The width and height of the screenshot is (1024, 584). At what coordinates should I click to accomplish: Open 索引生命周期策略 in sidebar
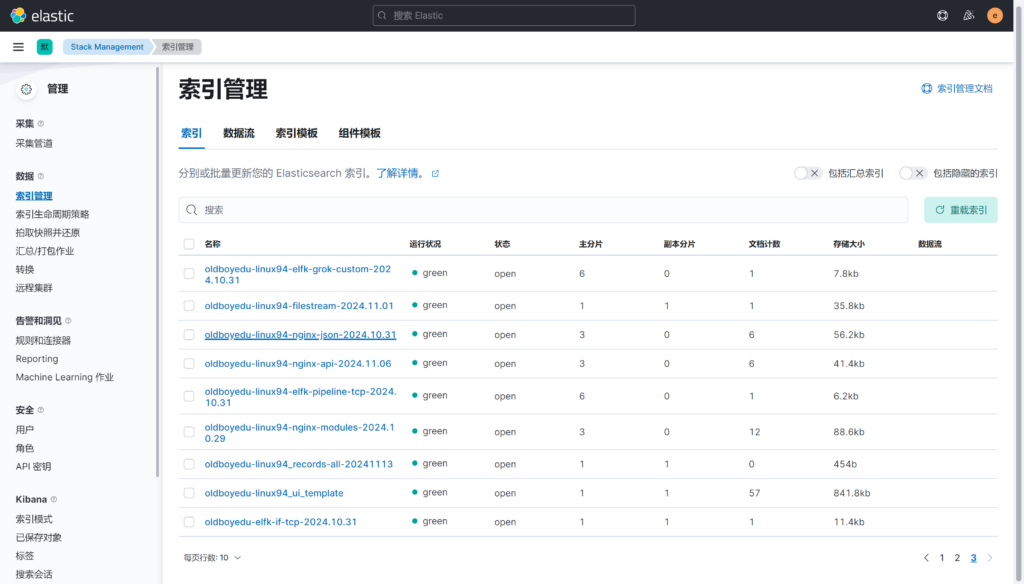click(x=52, y=214)
